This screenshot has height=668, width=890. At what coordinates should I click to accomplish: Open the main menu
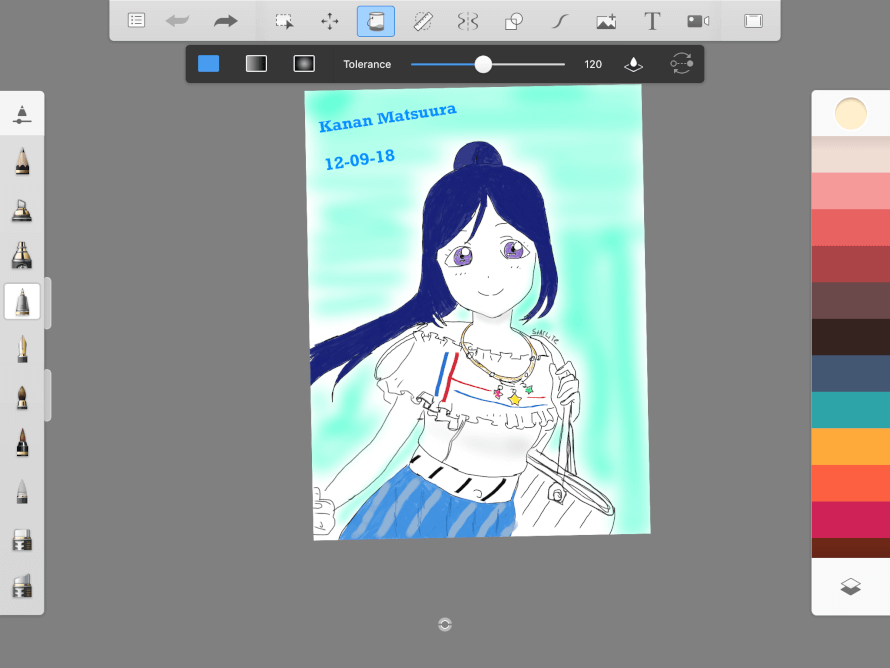(135, 20)
